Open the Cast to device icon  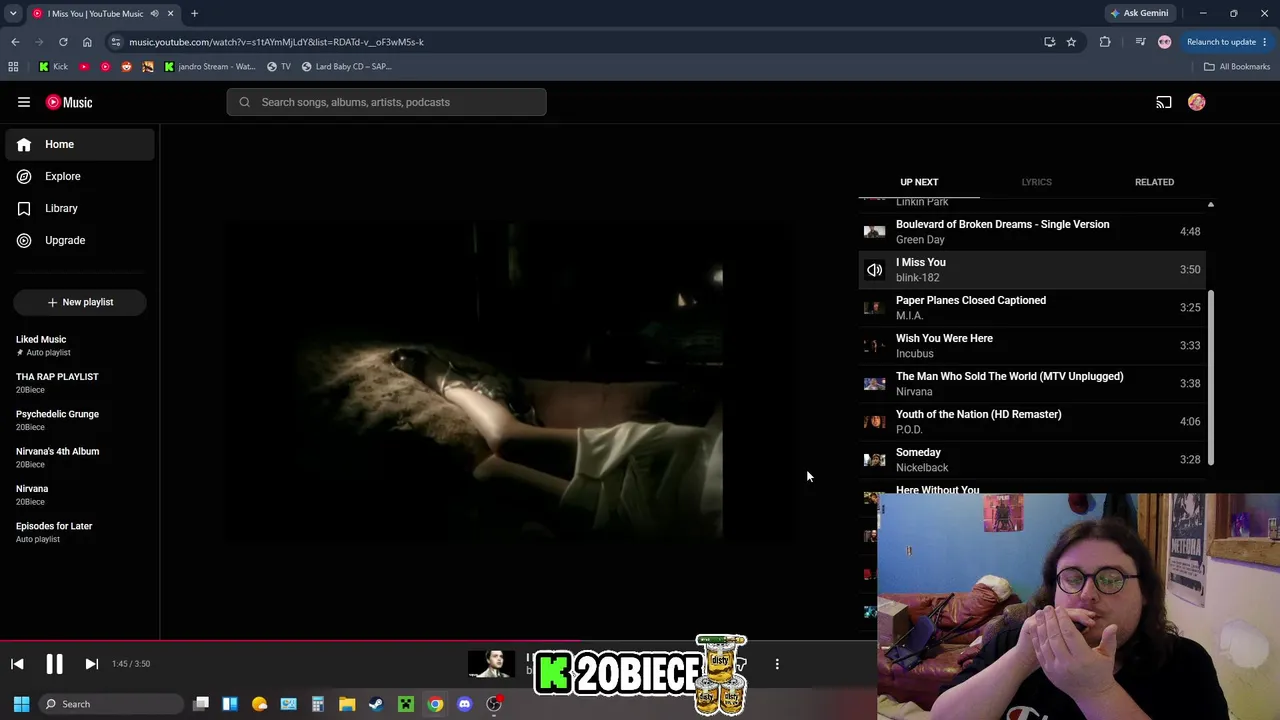pos(1164,102)
